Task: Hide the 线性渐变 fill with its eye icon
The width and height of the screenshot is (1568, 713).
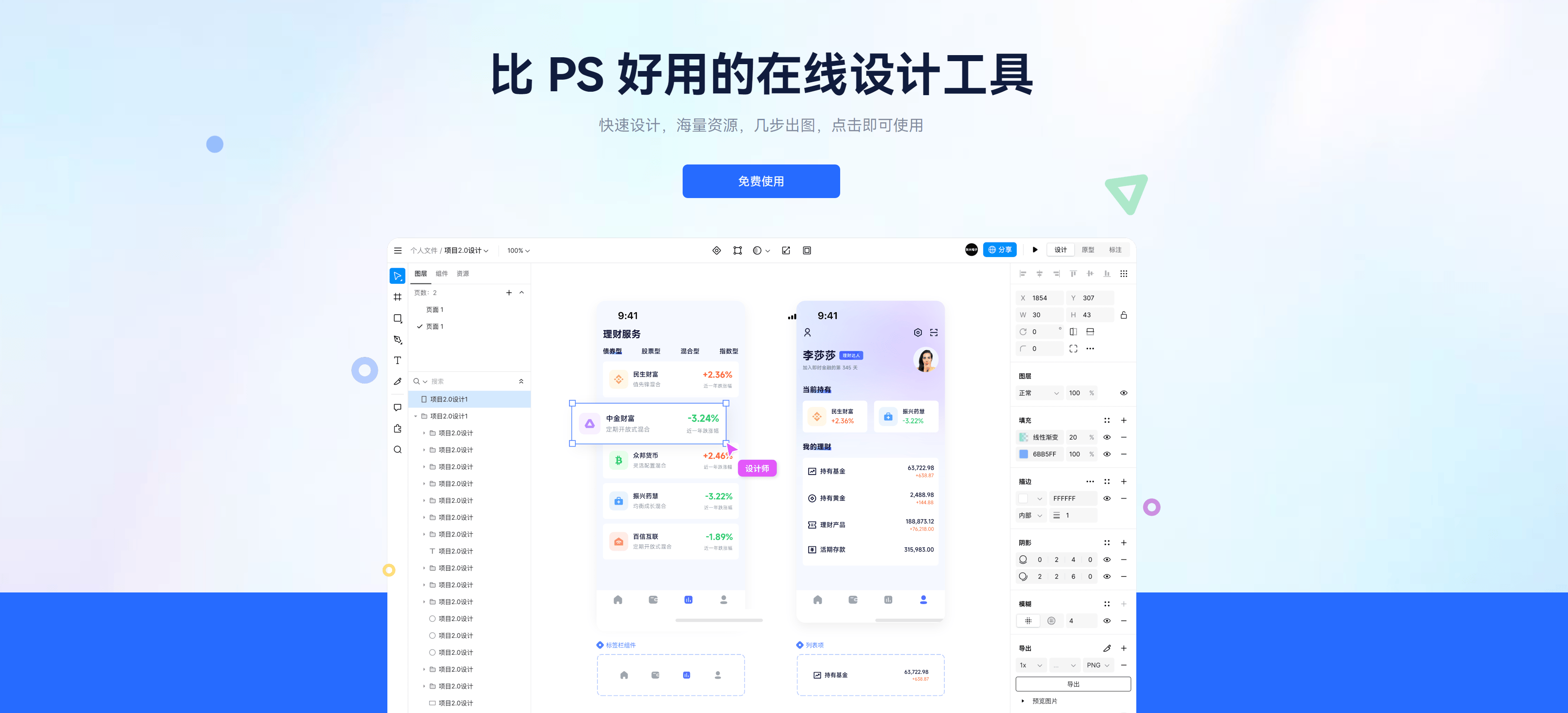Action: click(1107, 437)
